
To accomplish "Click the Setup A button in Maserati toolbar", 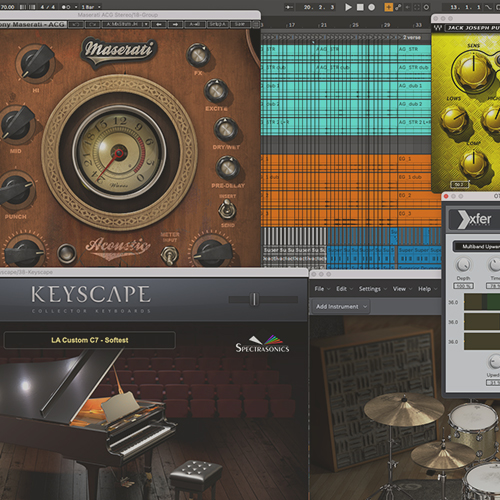I will 217,24.
